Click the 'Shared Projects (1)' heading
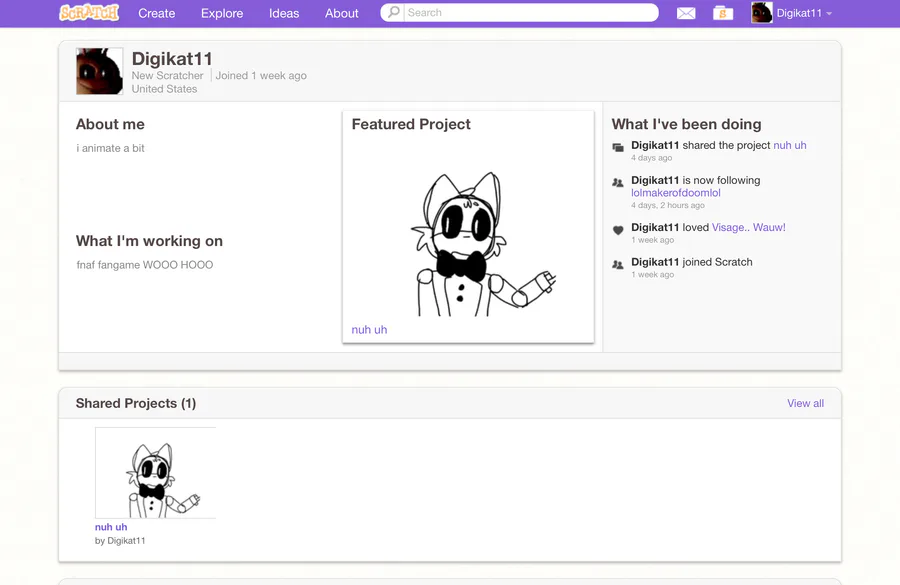Screen dimensions: 900x585 [x=136, y=404]
